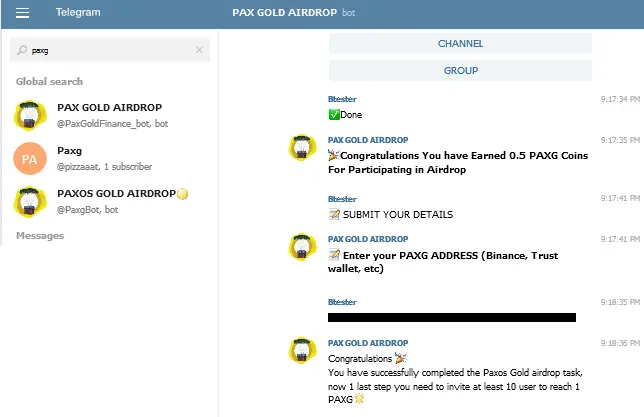Image resolution: width=644 pixels, height=417 pixels.
Task: Click the Global search heading
Action: tap(49, 82)
